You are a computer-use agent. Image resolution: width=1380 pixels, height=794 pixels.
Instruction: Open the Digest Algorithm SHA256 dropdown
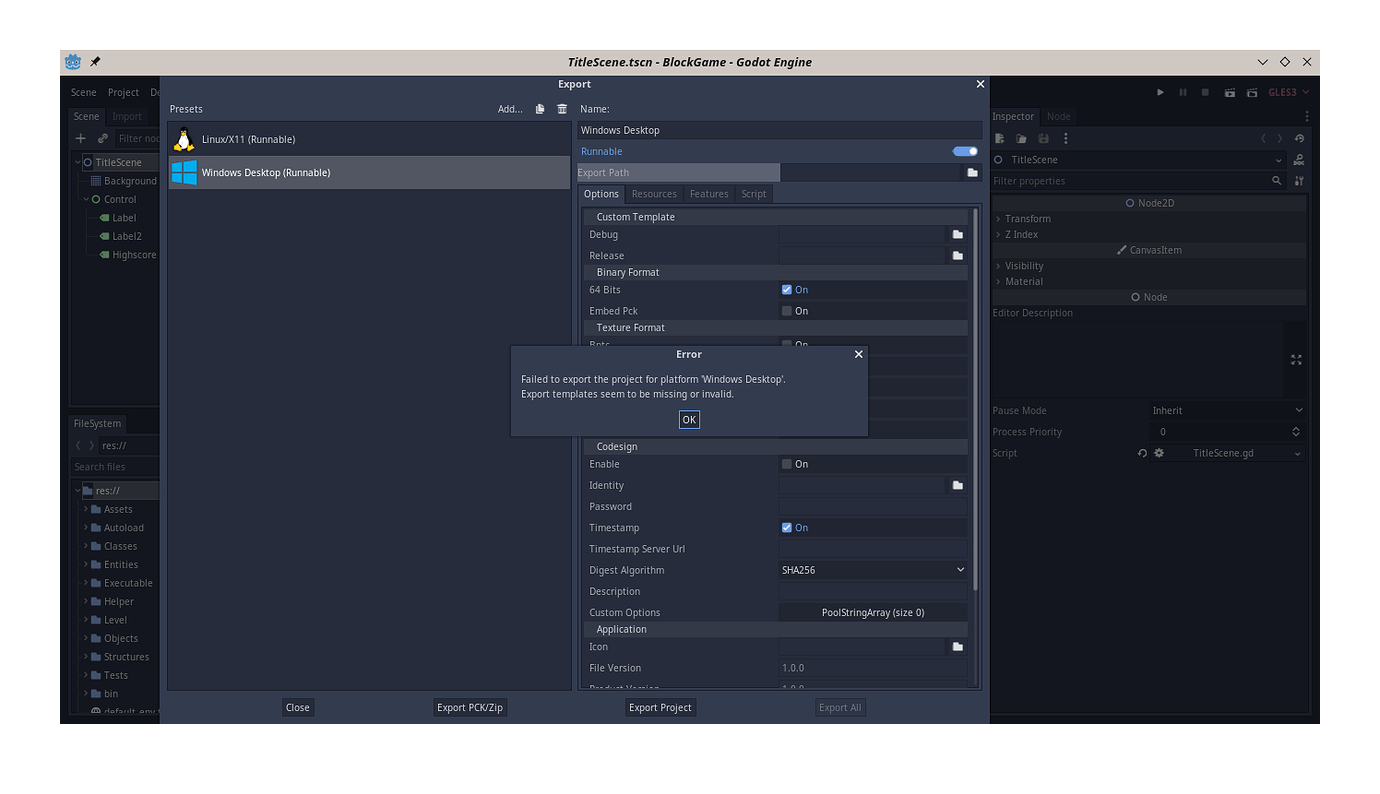pos(871,569)
